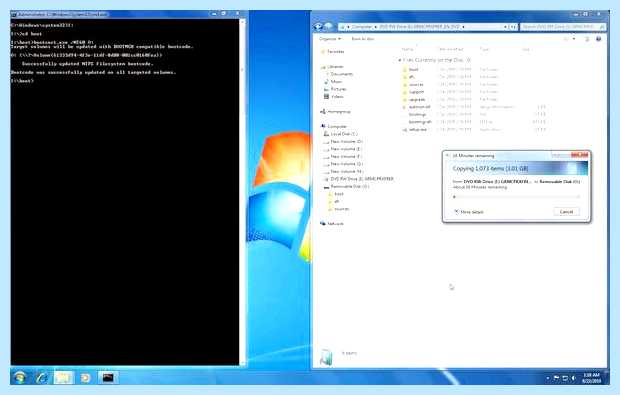Click the refresh button beside address bar
Screen dimensions: 620x395
tap(513, 27)
